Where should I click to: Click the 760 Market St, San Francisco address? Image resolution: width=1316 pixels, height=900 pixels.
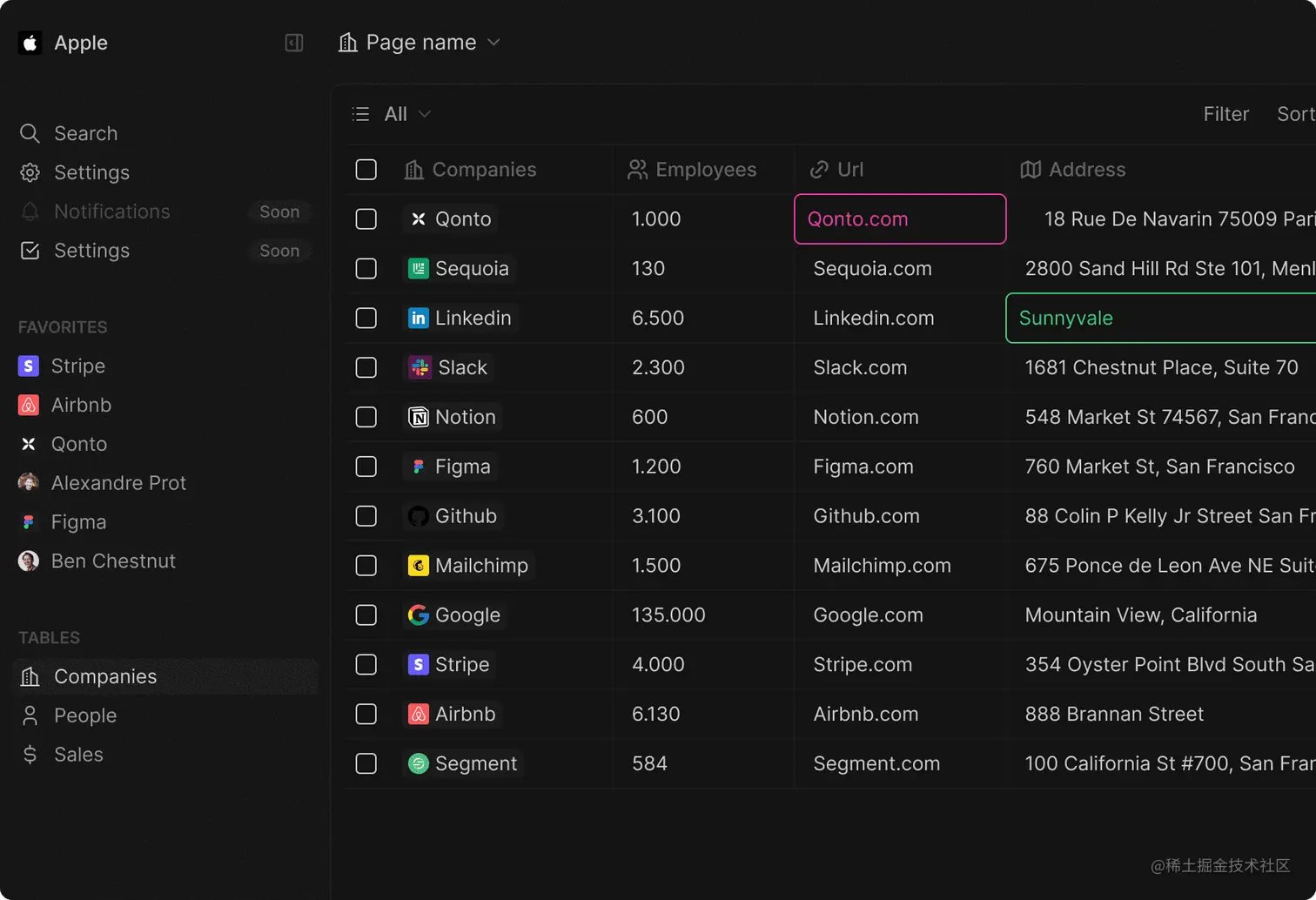pos(1159,467)
